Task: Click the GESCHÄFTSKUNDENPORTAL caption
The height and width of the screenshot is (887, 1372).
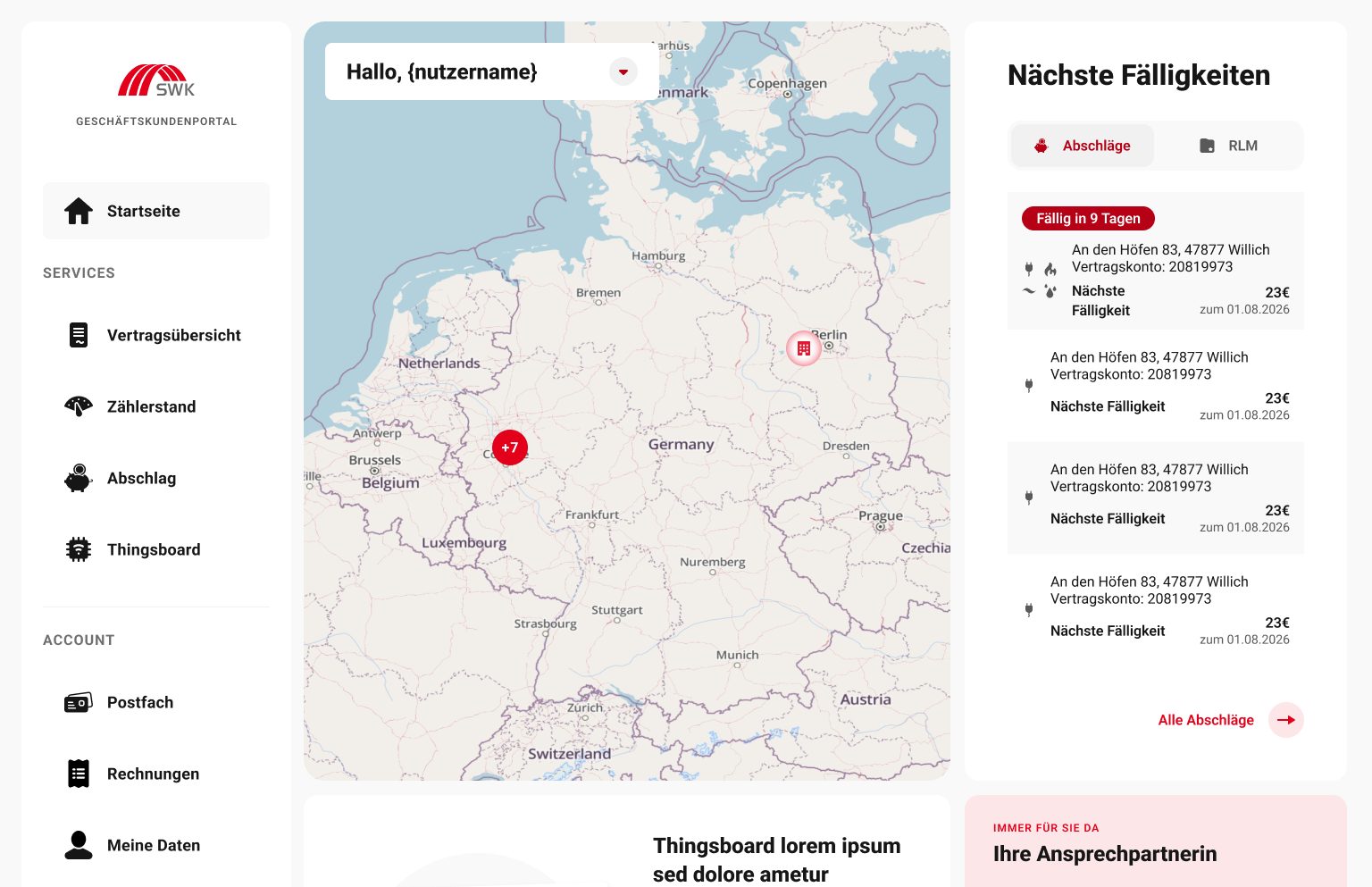Action: (x=156, y=121)
